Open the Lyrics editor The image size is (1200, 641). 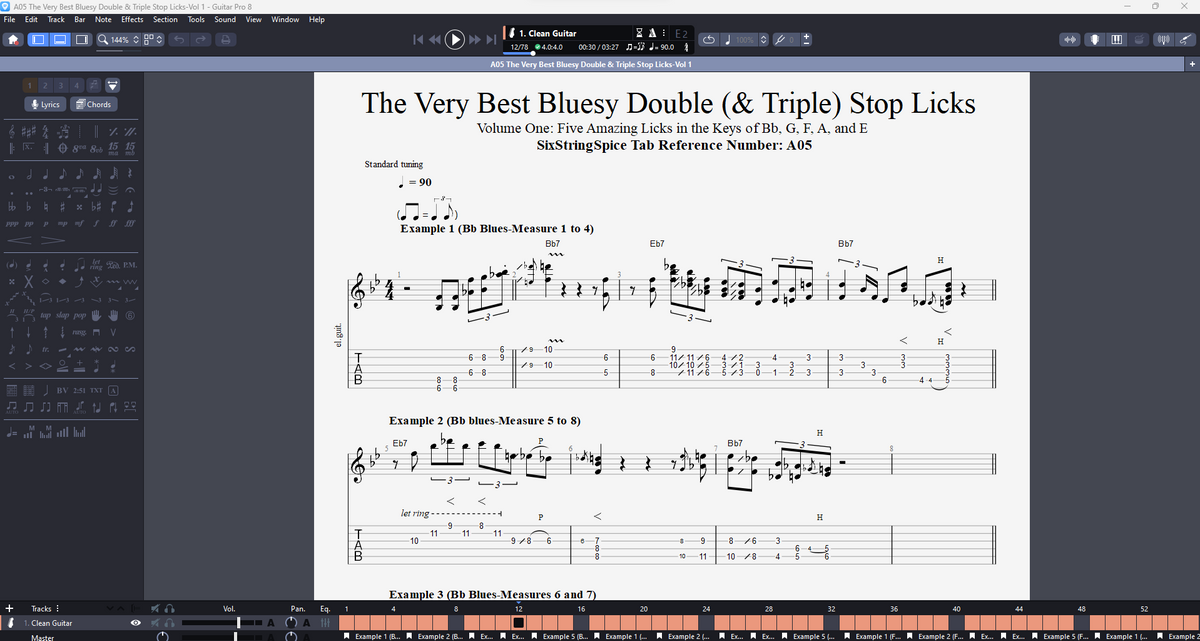point(43,104)
